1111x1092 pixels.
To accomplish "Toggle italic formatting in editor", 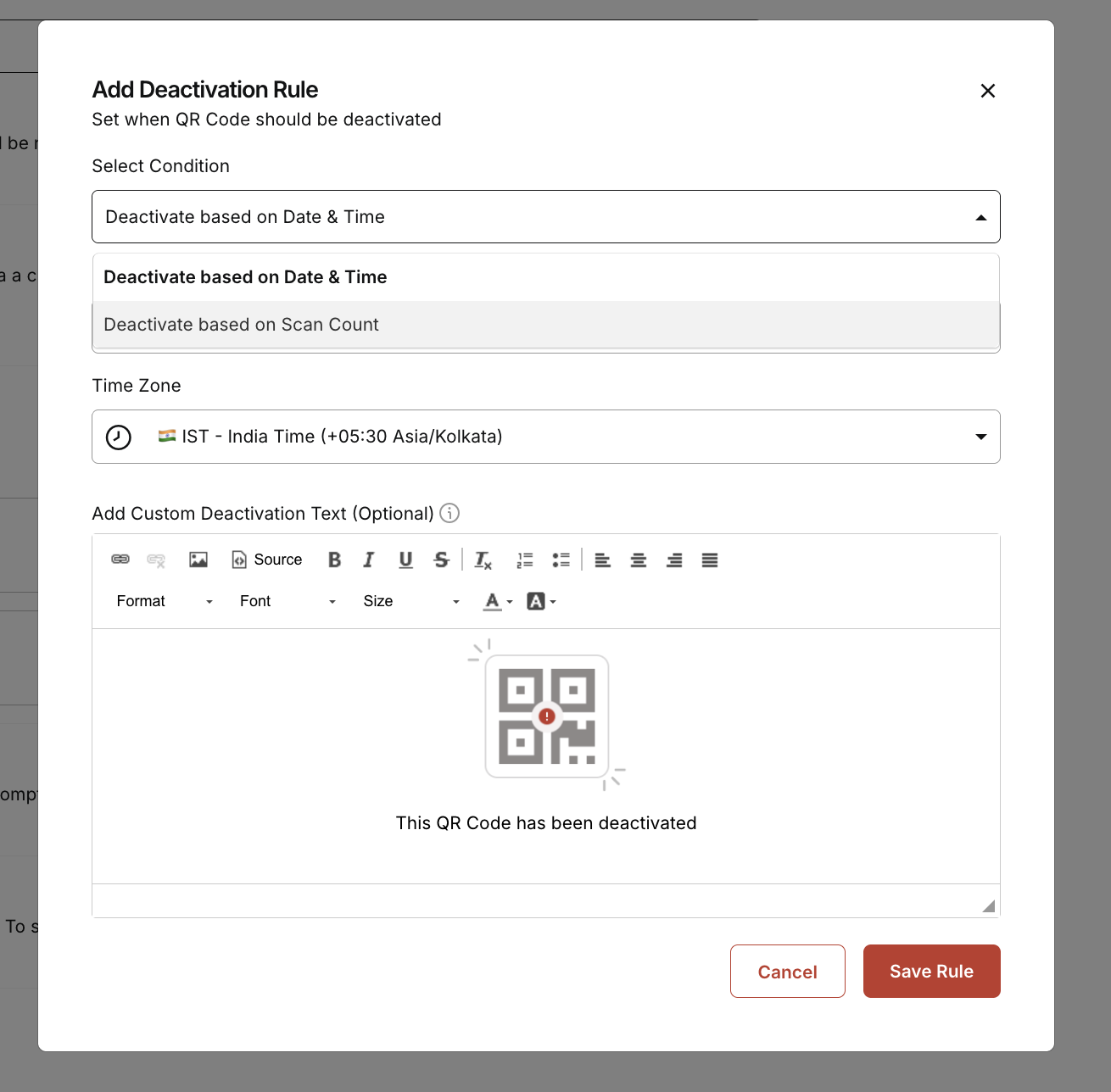I will (x=369, y=560).
